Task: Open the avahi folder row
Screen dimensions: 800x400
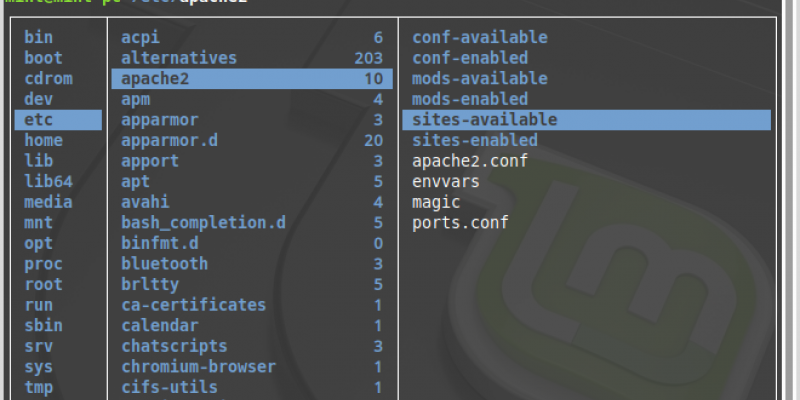Action: [252, 202]
